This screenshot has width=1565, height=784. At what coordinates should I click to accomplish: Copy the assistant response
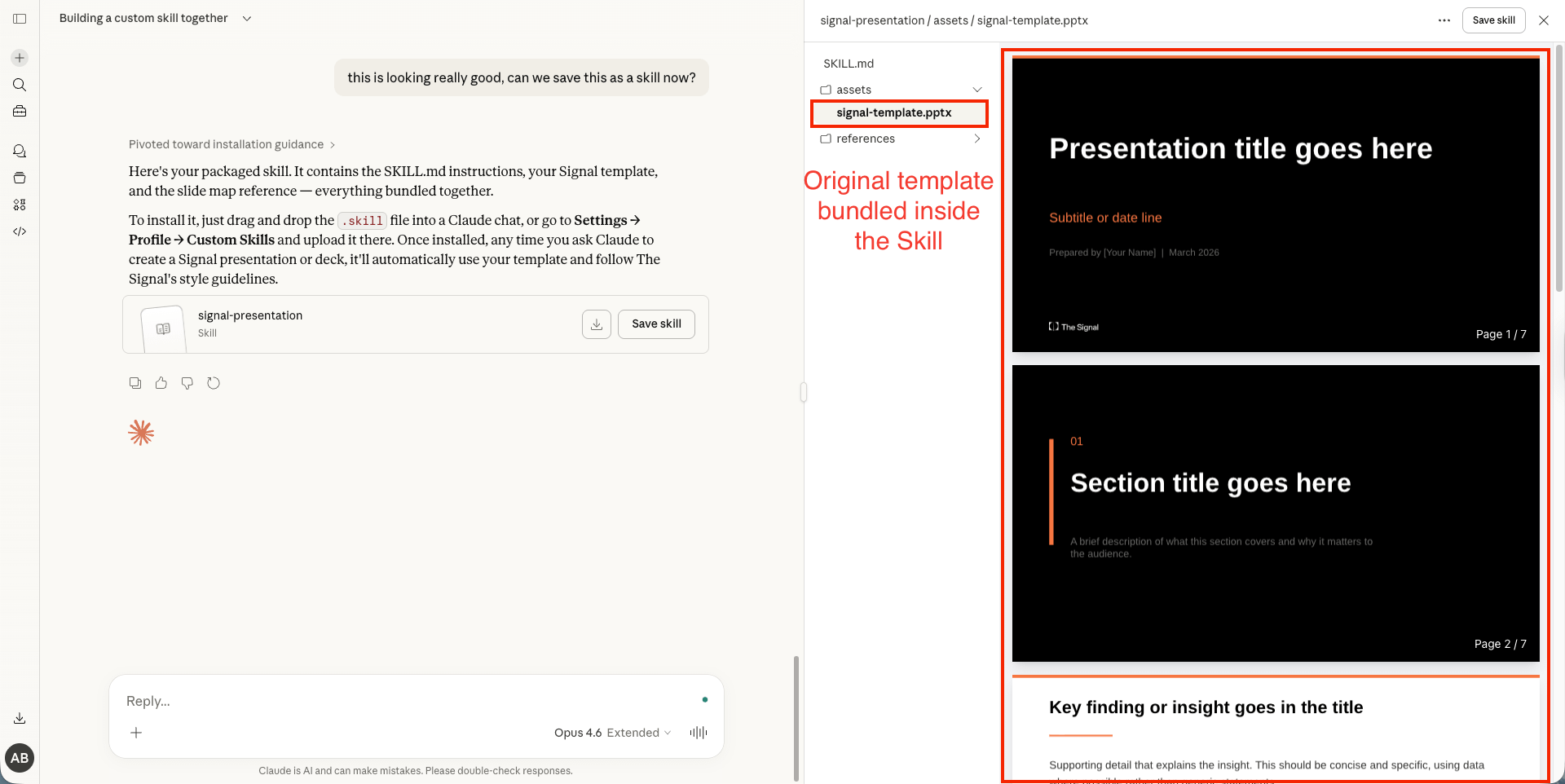pos(135,383)
